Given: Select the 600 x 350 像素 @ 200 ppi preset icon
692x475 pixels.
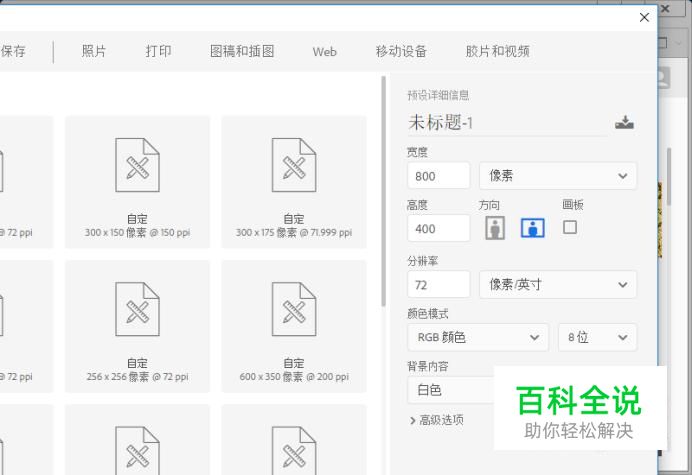Looking at the screenshot, I should [294, 309].
